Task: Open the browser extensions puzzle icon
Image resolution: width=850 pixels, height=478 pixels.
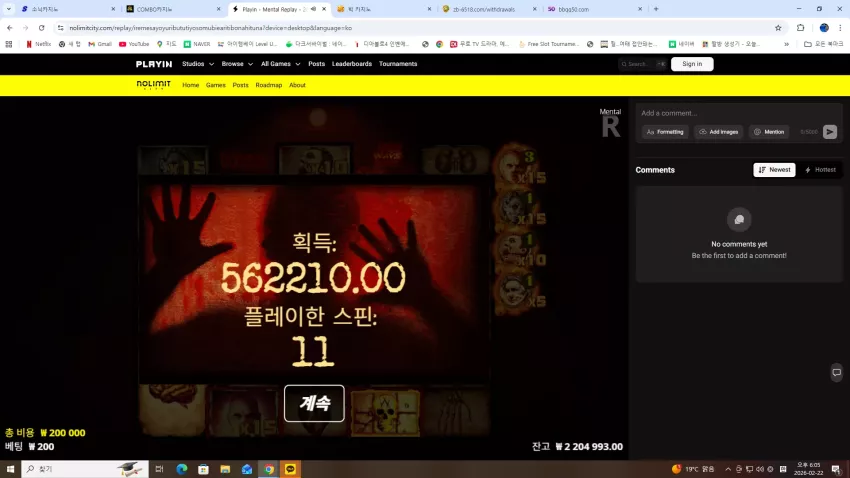Action: (x=801, y=28)
